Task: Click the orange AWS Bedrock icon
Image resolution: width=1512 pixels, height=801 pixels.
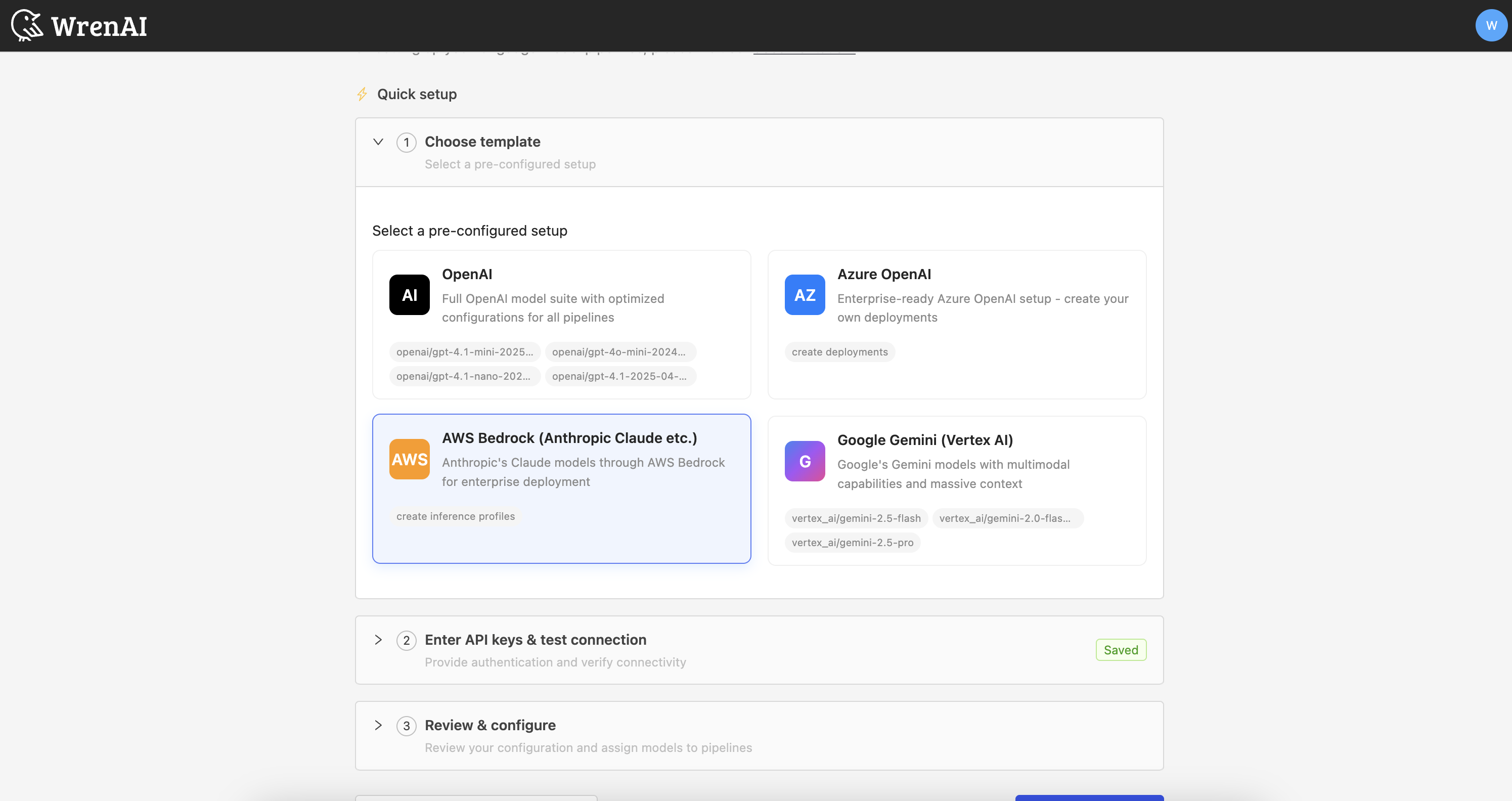Action: [409, 459]
